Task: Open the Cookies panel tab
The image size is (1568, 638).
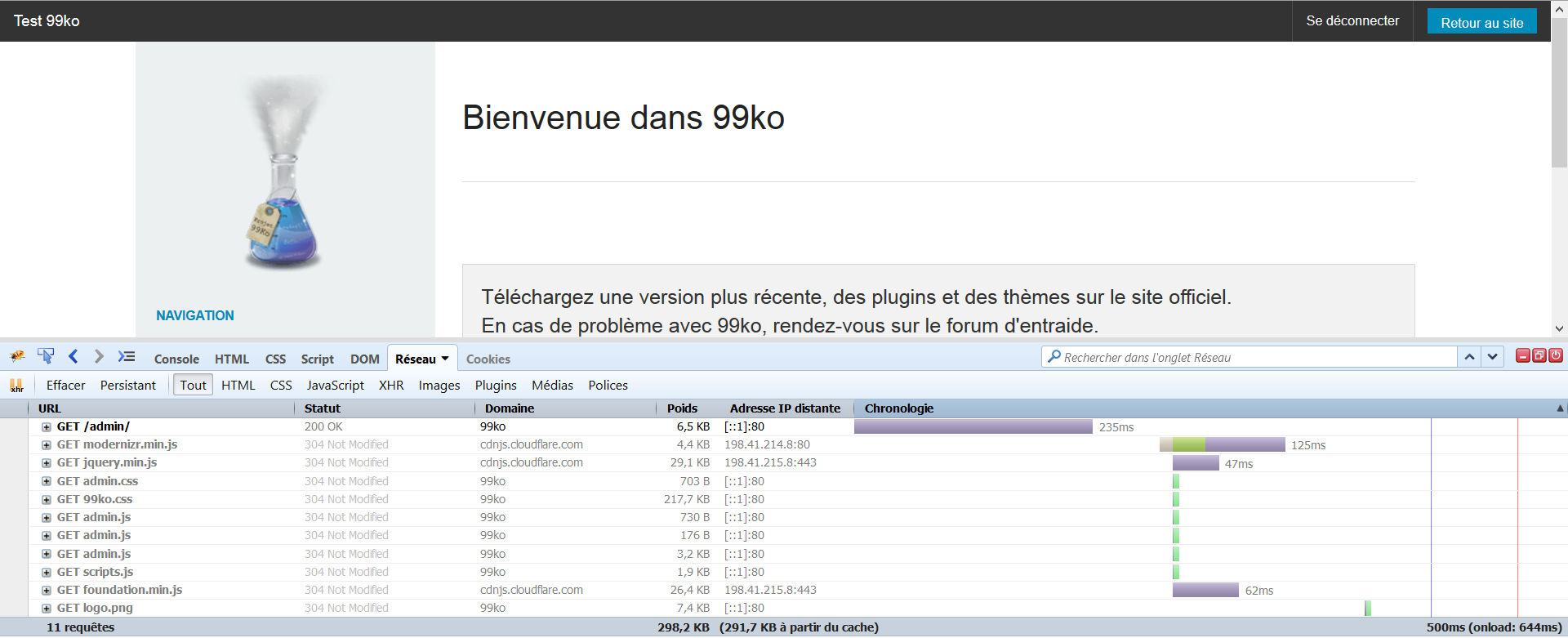Action: point(488,359)
